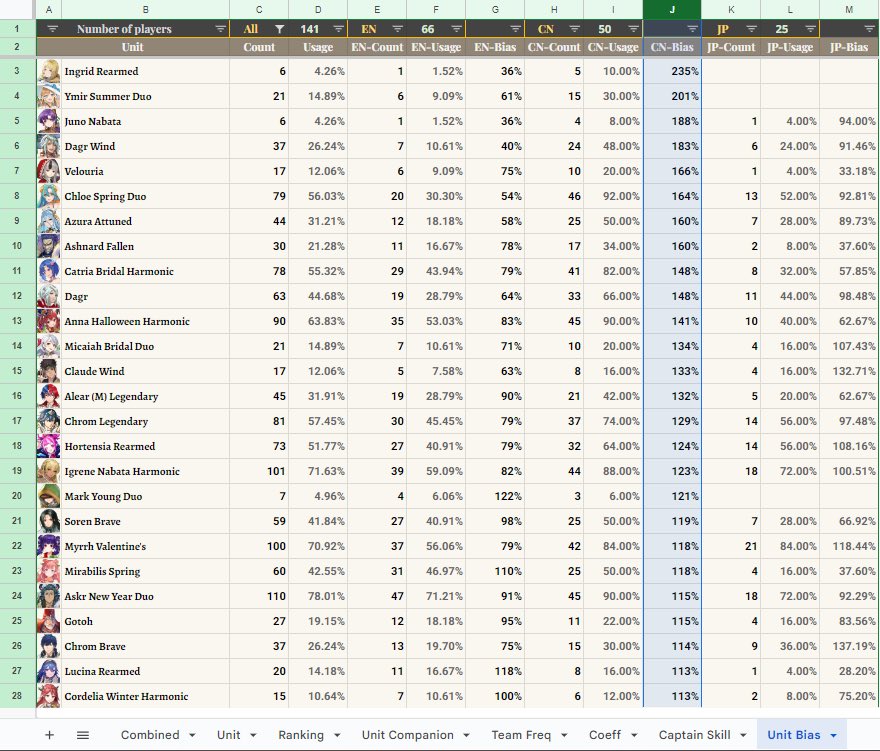Viewport: 880px width, 751px height.
Task: Click Ymir Summer Duo portrait thumbnail
Action: [49, 96]
